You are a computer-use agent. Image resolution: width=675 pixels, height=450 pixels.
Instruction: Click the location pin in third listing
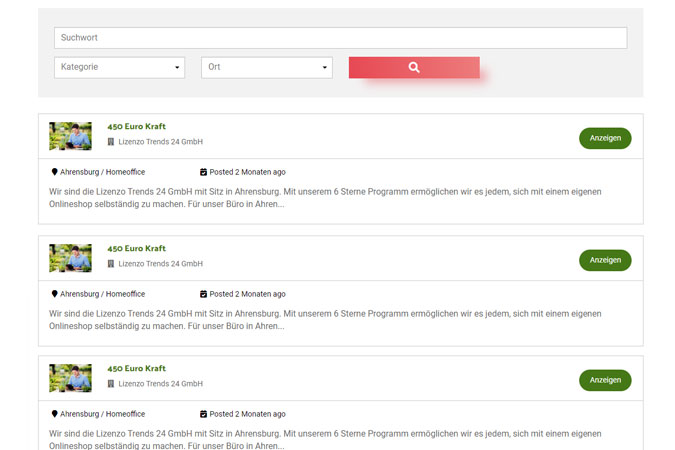click(54, 414)
